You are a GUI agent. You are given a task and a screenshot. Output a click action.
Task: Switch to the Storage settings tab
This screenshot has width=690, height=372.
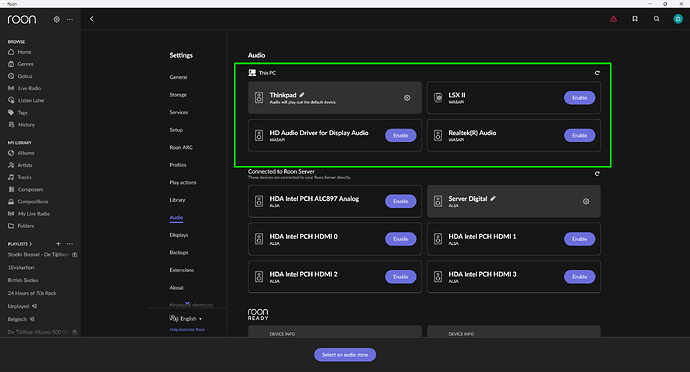pos(178,95)
